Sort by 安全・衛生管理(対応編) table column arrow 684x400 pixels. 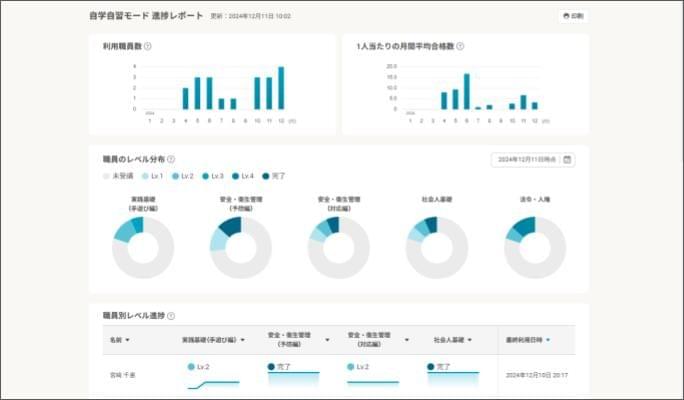407,340
